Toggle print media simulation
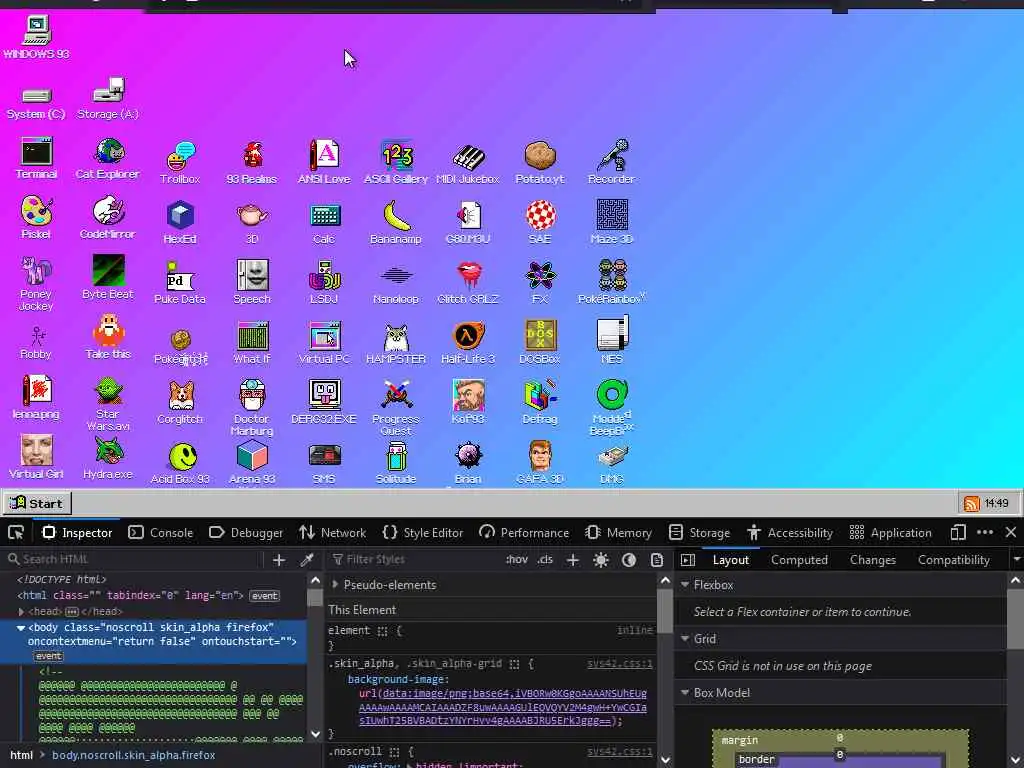1024x768 pixels. pos(657,560)
